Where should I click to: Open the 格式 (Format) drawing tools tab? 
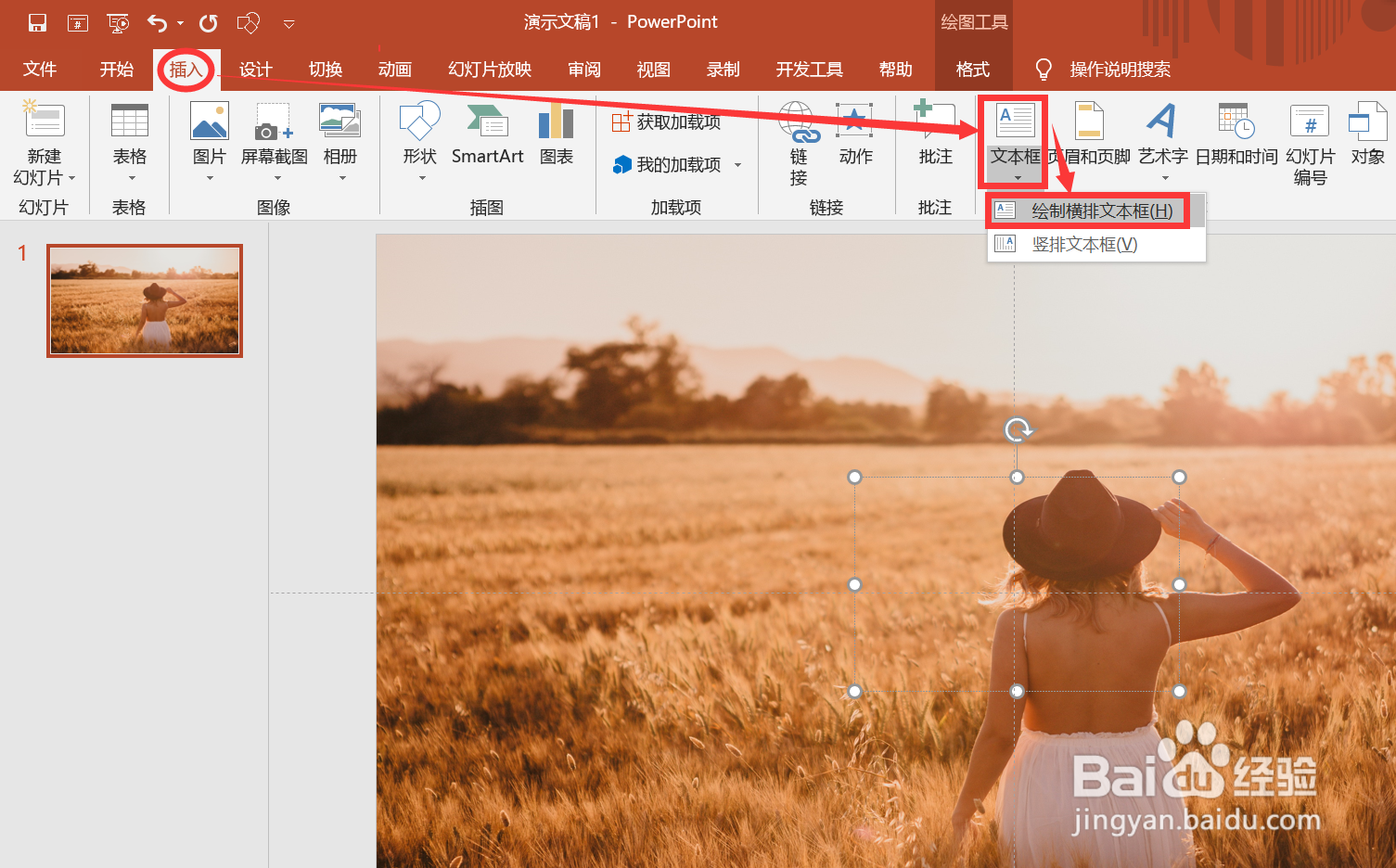coord(973,70)
